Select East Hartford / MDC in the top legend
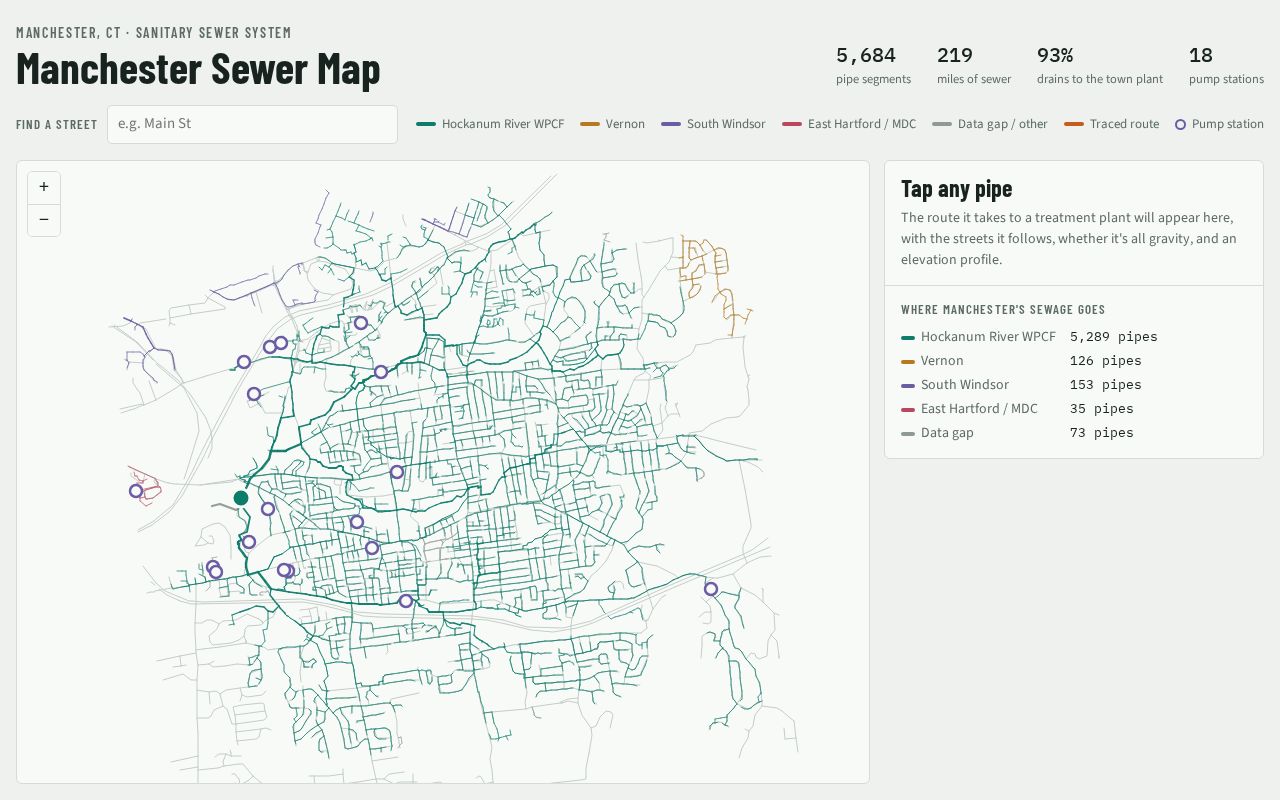 click(849, 124)
